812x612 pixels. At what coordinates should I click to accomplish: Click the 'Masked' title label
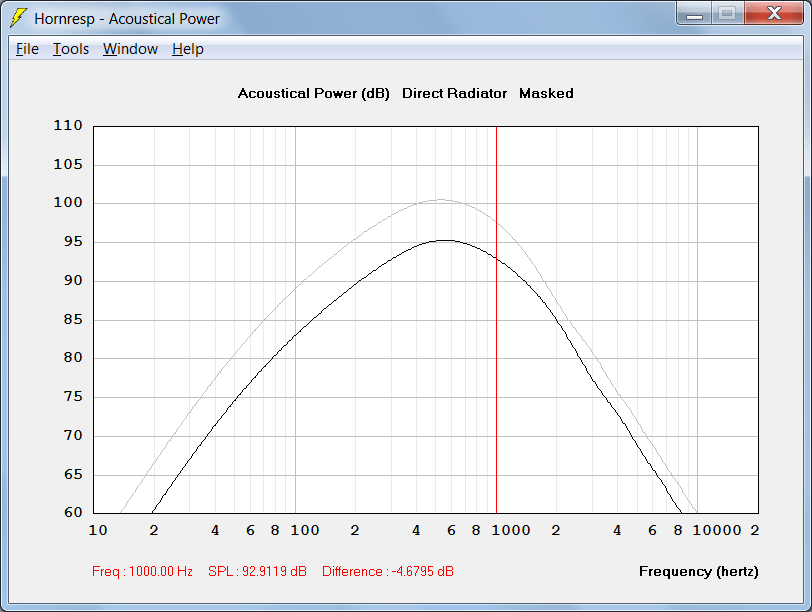[546, 93]
